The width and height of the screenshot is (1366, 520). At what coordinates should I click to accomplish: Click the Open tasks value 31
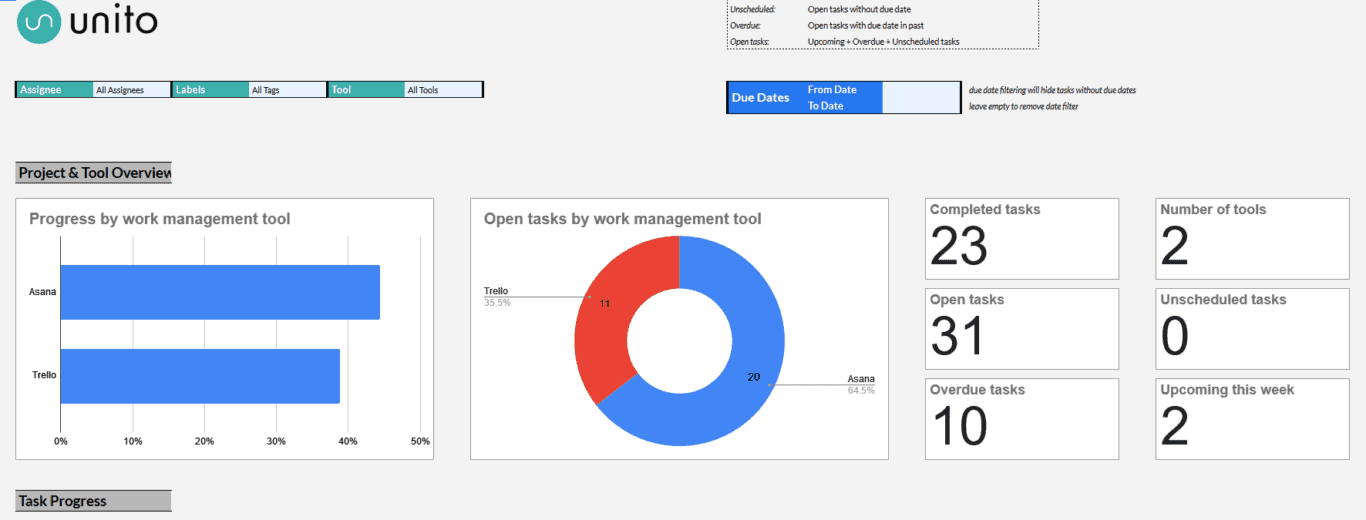click(x=958, y=336)
